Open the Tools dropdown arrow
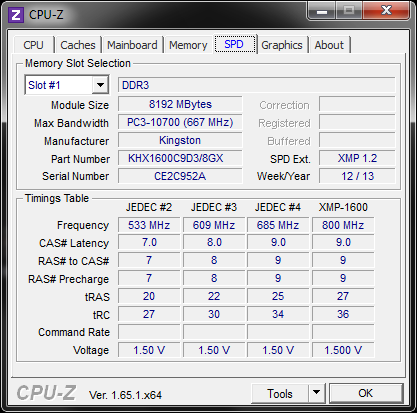Image resolution: width=417 pixels, height=413 pixels. [316, 394]
